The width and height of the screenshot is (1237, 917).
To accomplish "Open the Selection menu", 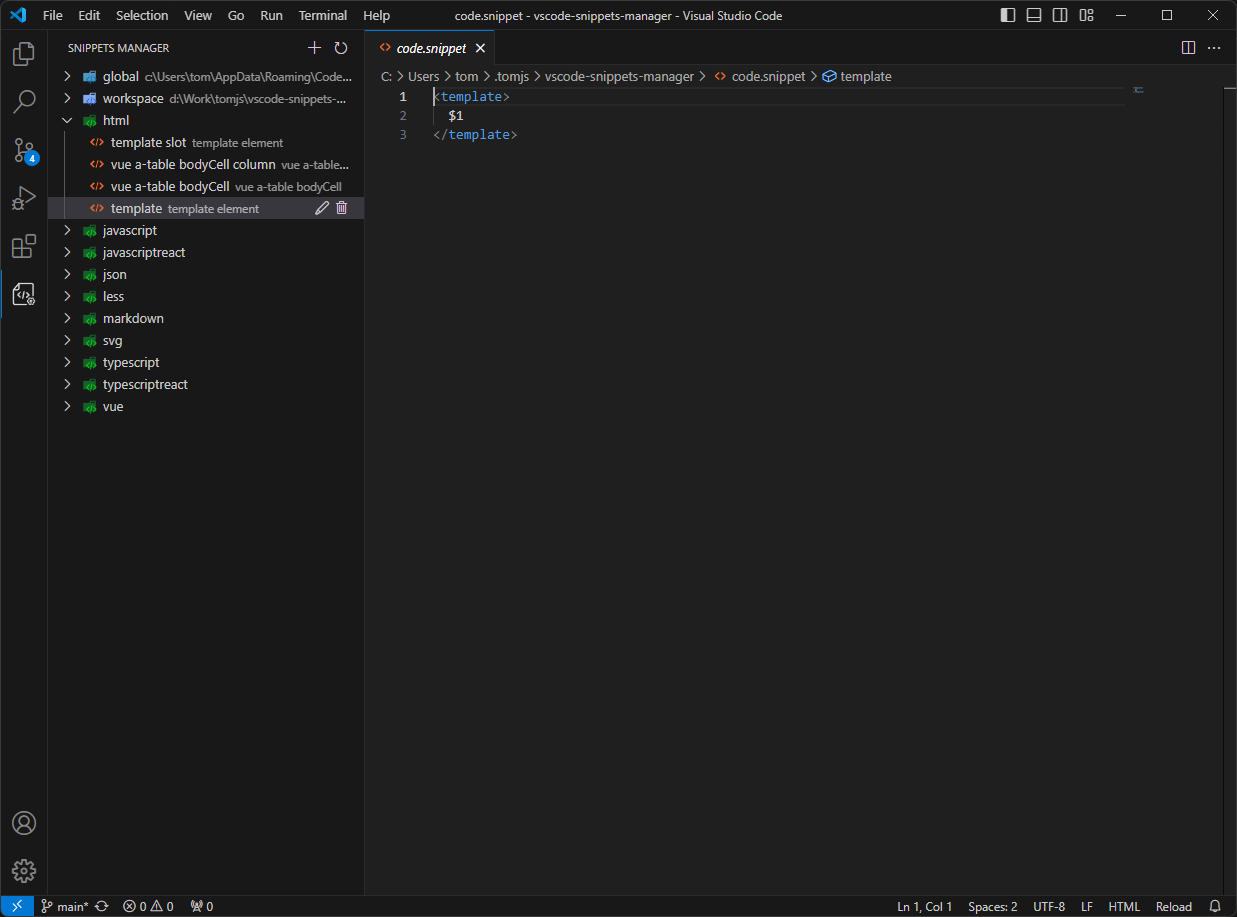I will click(142, 15).
